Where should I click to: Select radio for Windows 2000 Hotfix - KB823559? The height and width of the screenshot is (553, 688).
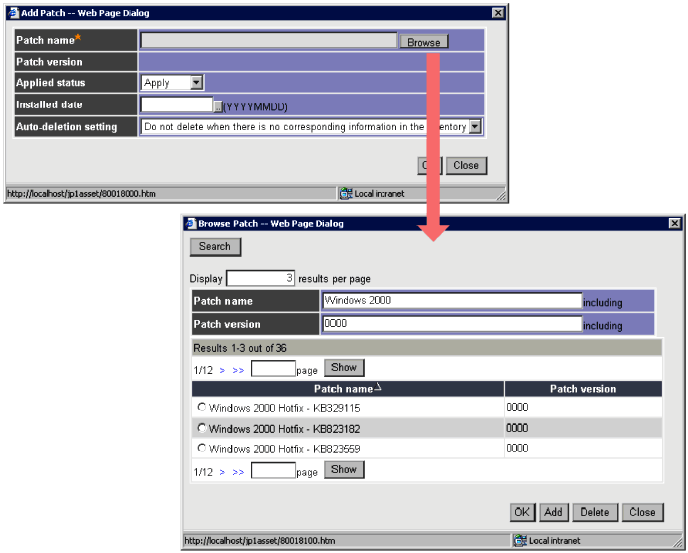201,448
